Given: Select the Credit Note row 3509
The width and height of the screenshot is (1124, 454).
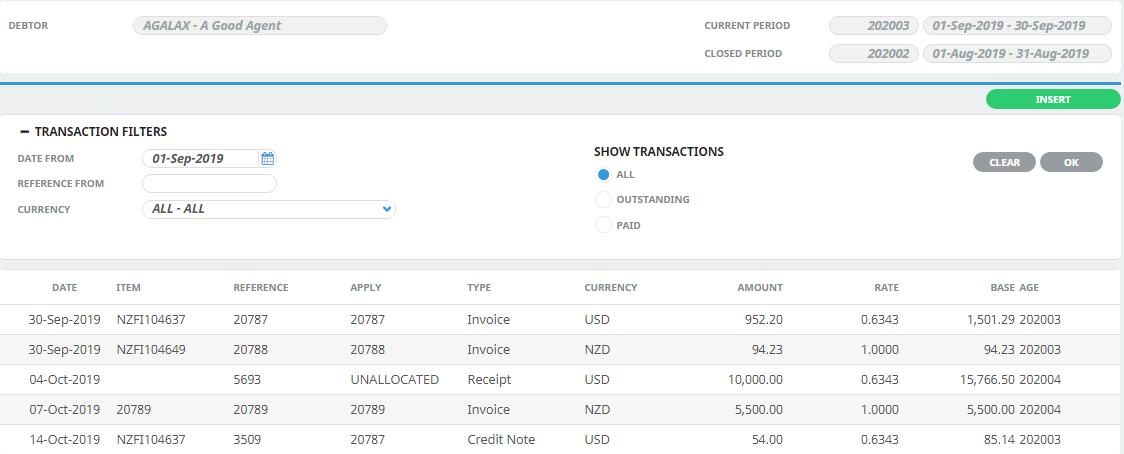Looking at the screenshot, I should tap(562, 439).
